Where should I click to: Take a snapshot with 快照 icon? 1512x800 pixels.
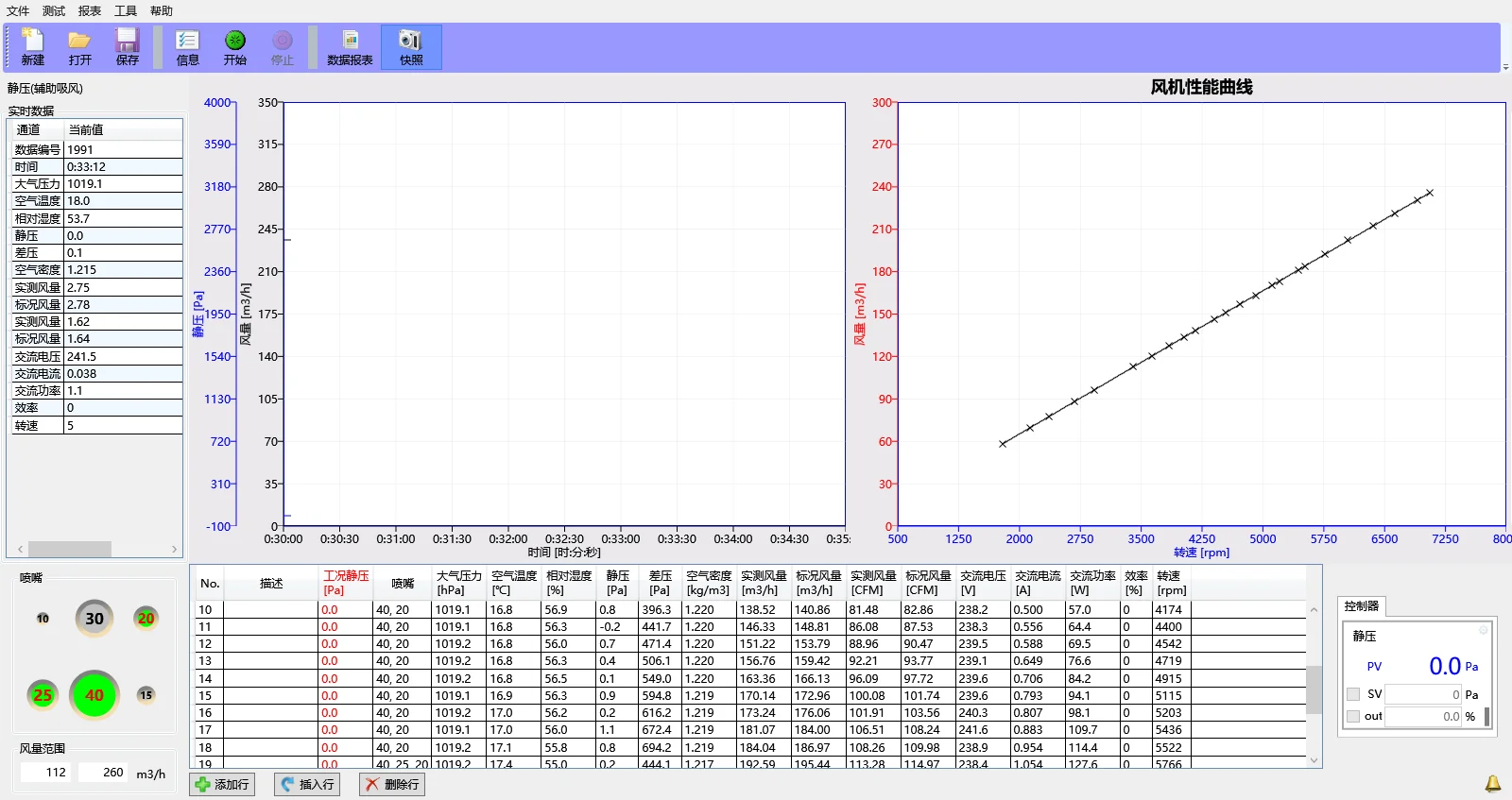click(x=411, y=46)
